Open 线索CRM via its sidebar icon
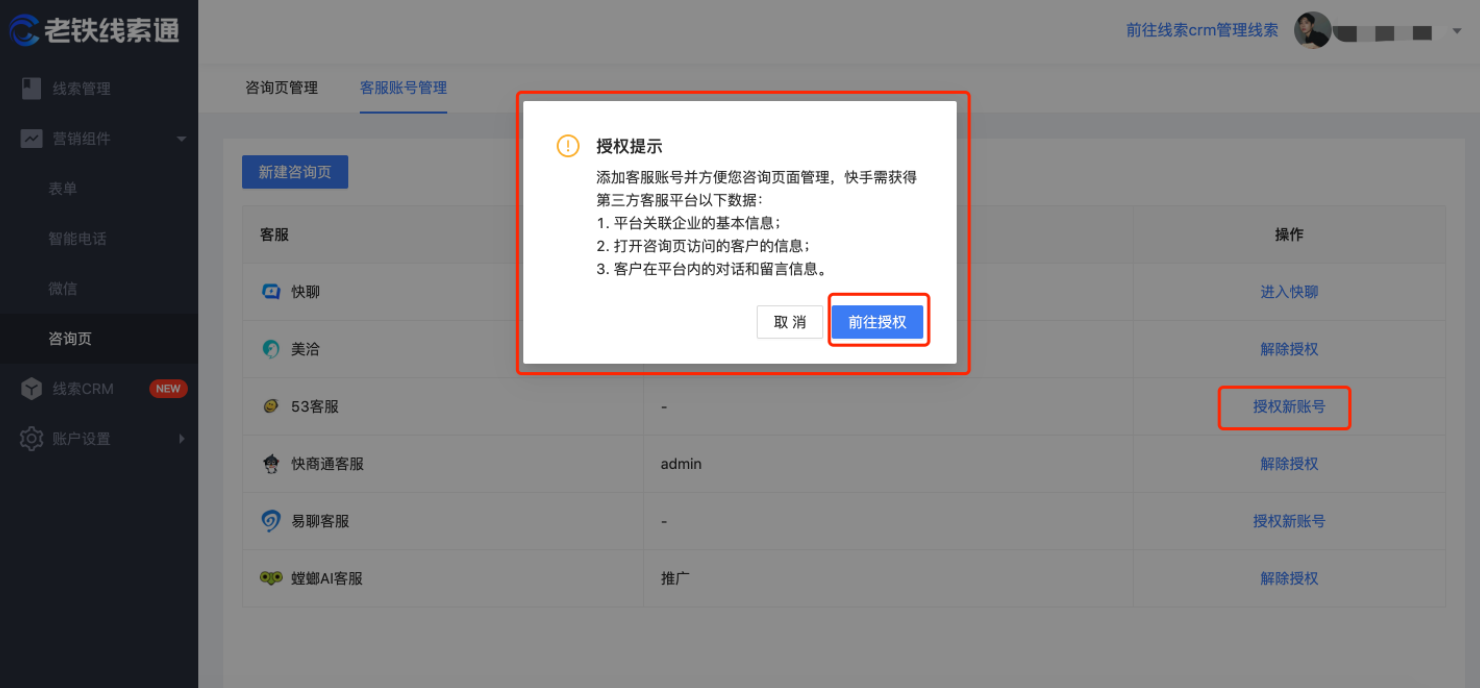Viewport: 1480px width, 688px height. 30,388
